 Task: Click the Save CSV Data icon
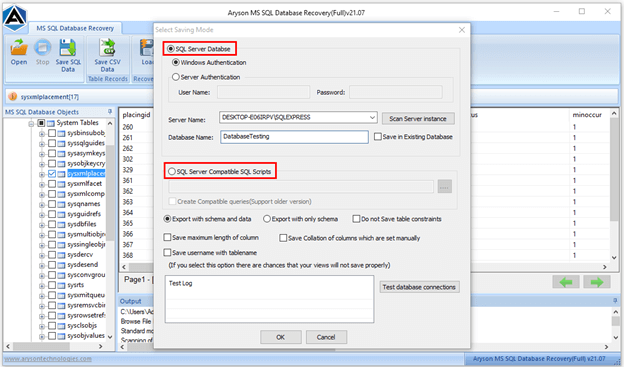107,48
